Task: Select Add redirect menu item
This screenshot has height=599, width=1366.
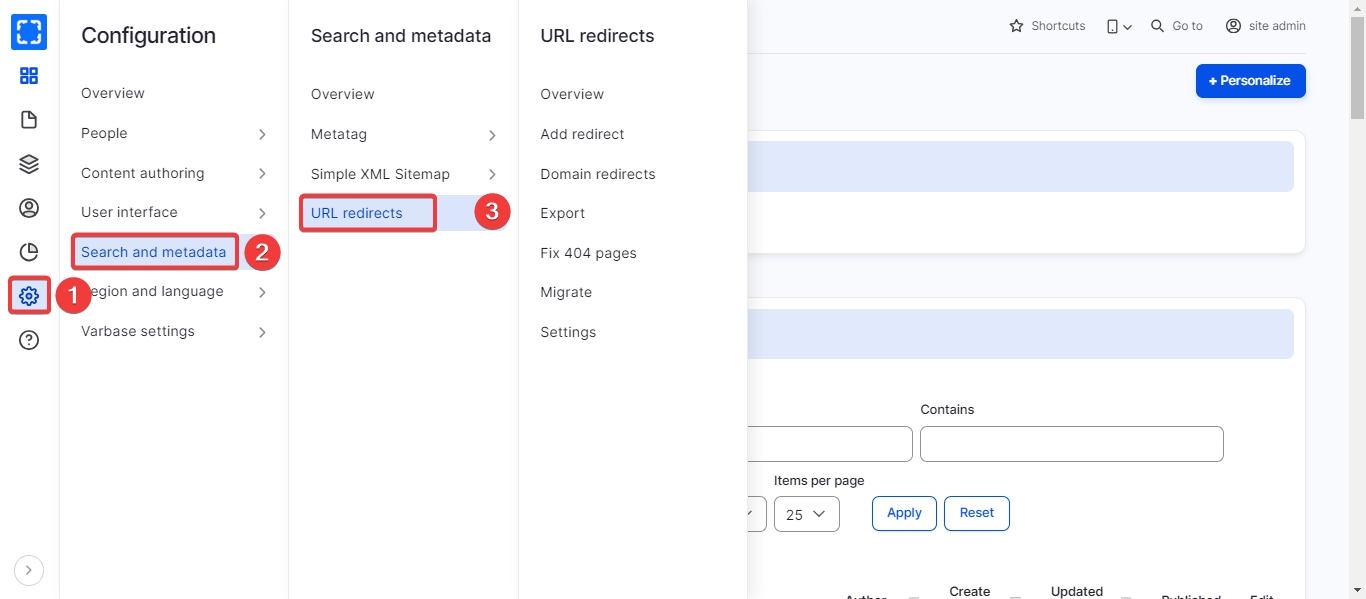Action: pos(582,134)
